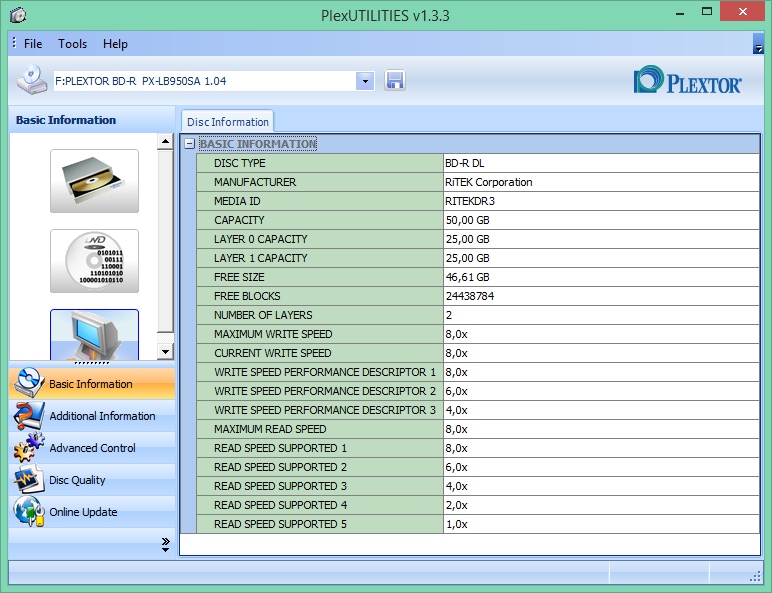Click the Advanced Control gears icon
772x593 pixels.
(27, 448)
